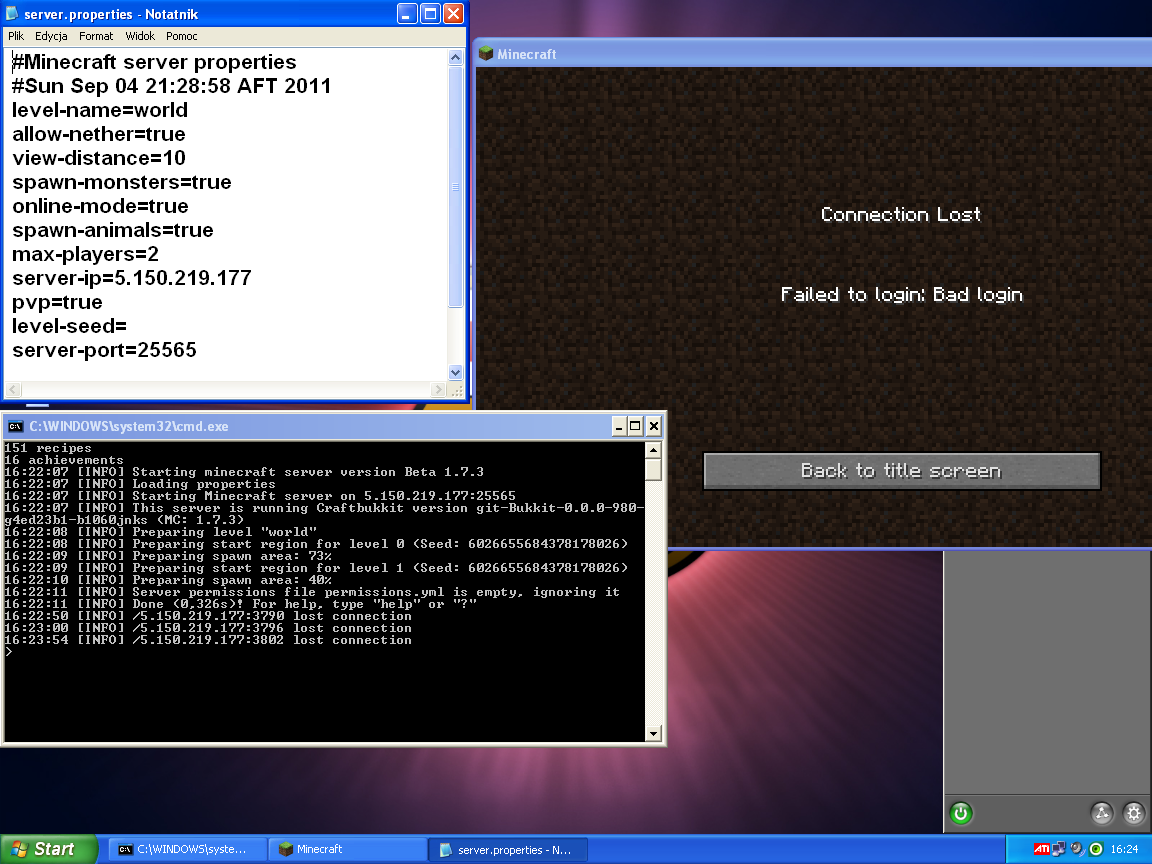Click the level-name=world line

click(x=100, y=110)
